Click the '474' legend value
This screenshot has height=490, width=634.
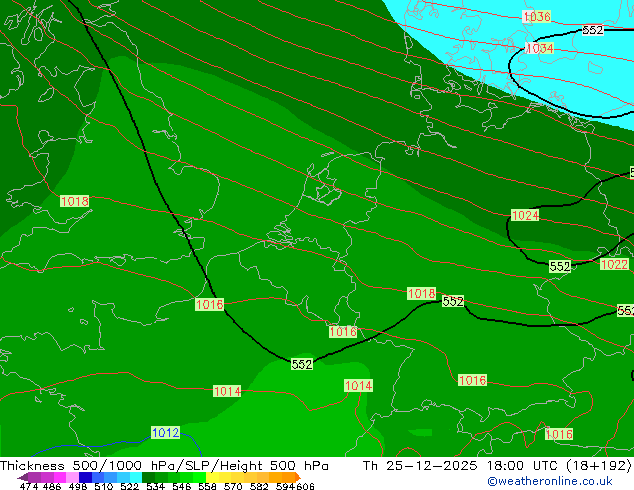pos(29,486)
